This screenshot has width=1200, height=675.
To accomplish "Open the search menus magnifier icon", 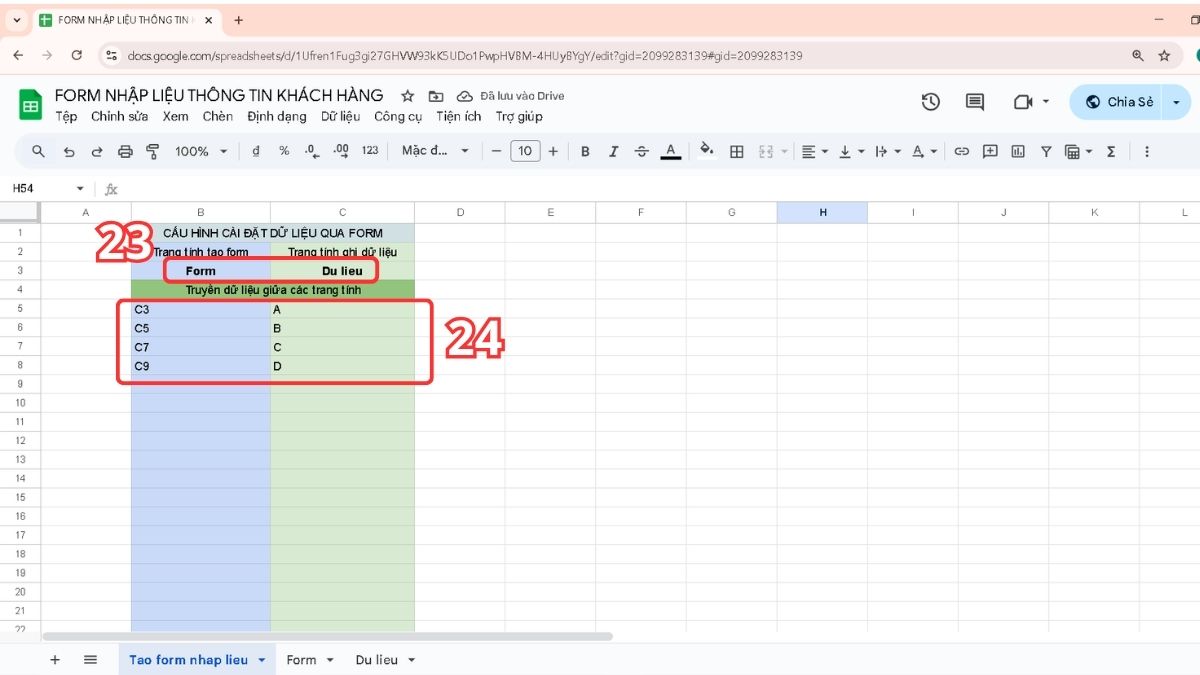I will point(38,151).
